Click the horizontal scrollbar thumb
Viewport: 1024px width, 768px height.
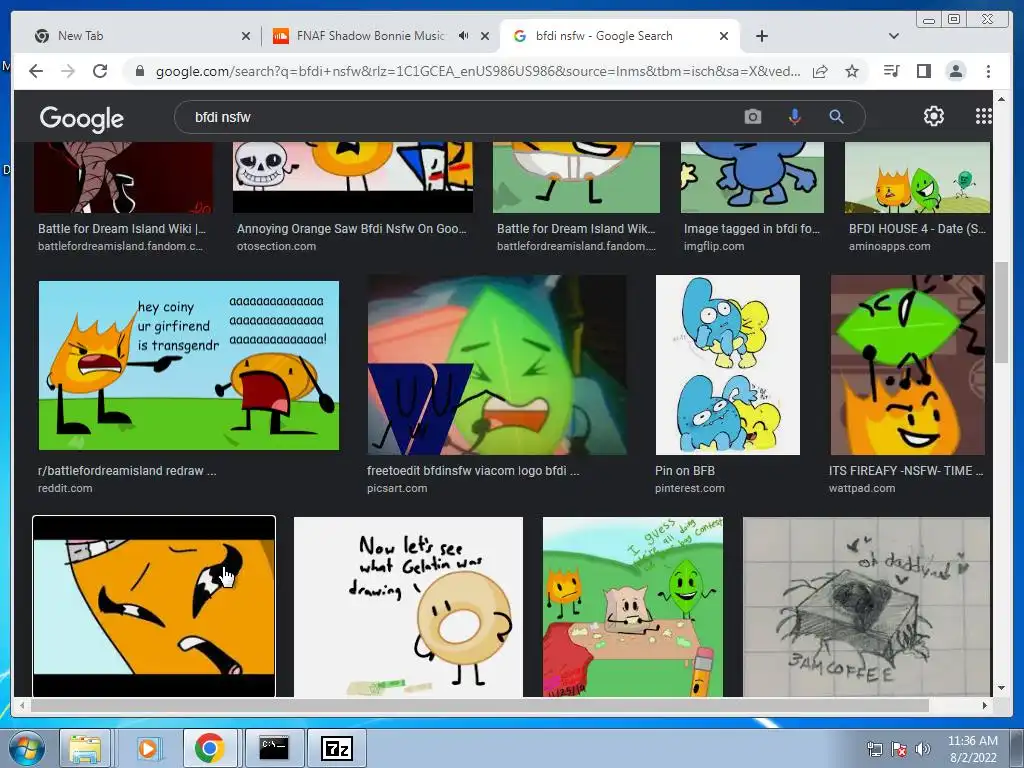click(x=480, y=705)
